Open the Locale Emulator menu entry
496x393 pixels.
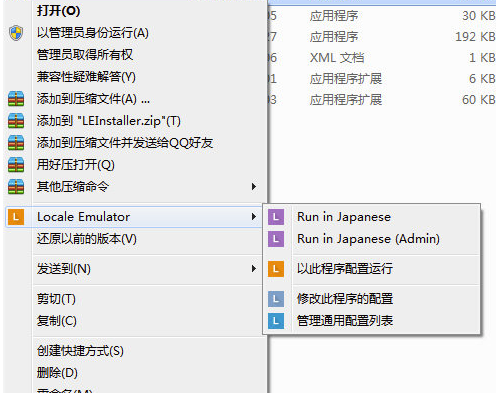pyautogui.click(x=133, y=217)
